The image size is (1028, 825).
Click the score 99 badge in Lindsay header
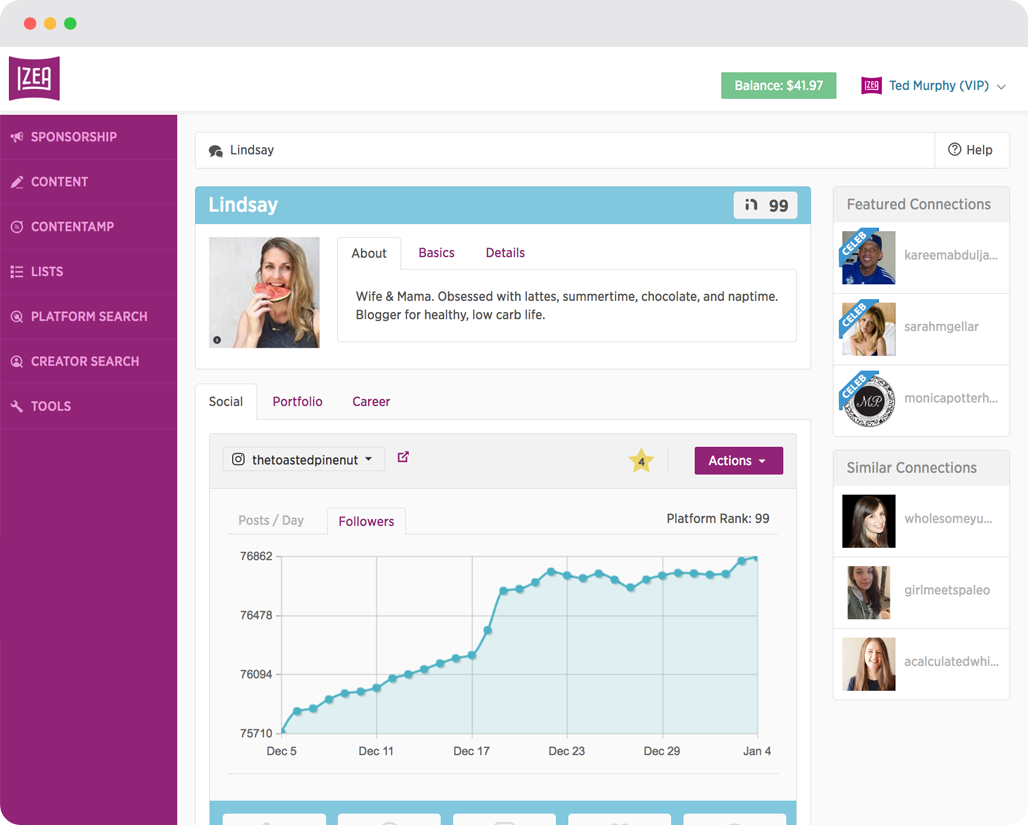pos(765,205)
